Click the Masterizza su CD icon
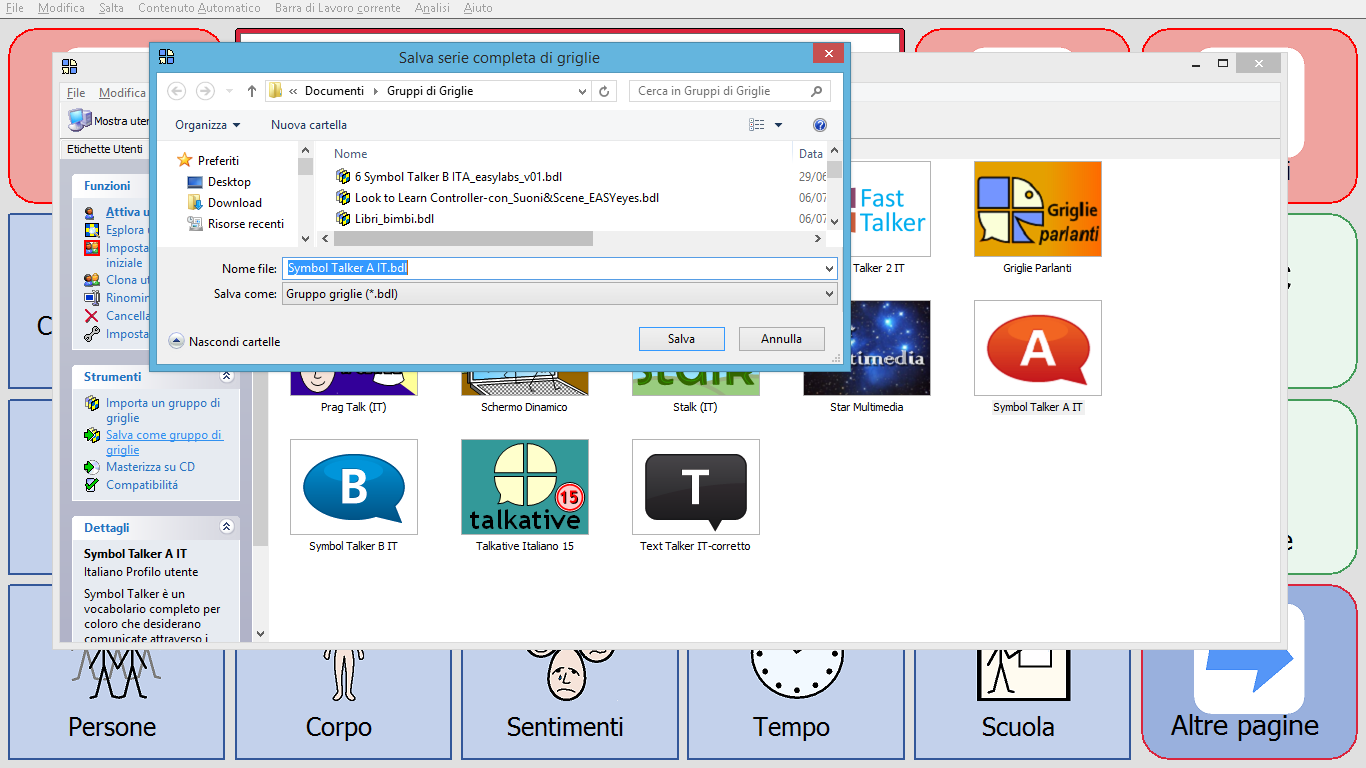 pos(92,467)
